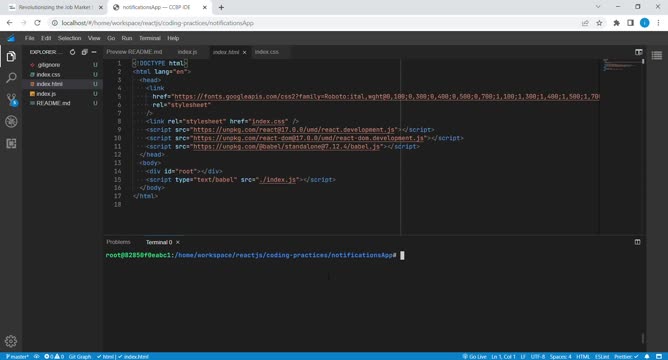This screenshot has width=668, height=360.
Task: Select the Terminal 0 panel tab
Action: (x=159, y=242)
